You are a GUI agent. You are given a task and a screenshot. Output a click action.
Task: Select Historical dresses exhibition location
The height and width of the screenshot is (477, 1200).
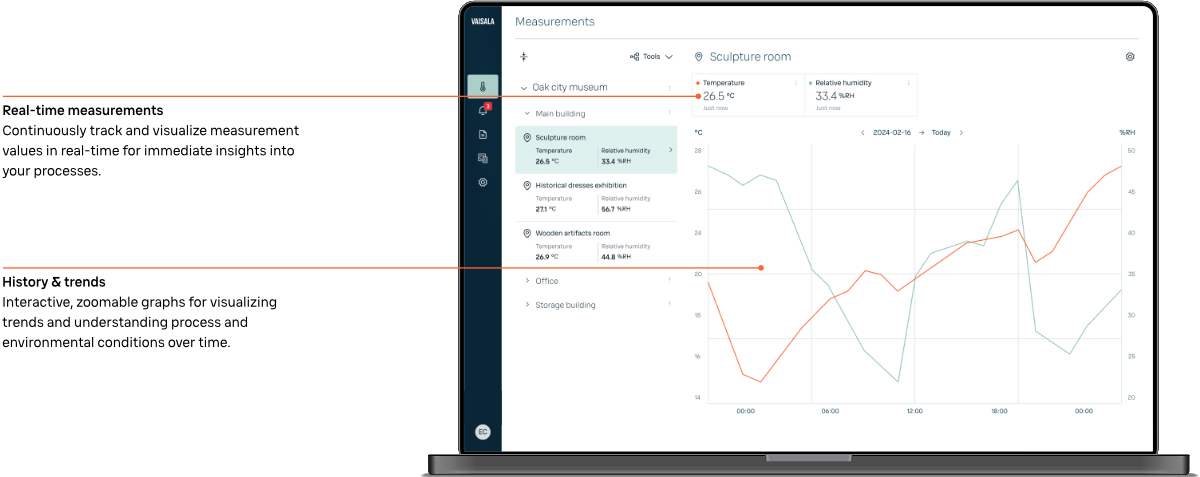[x=581, y=185]
